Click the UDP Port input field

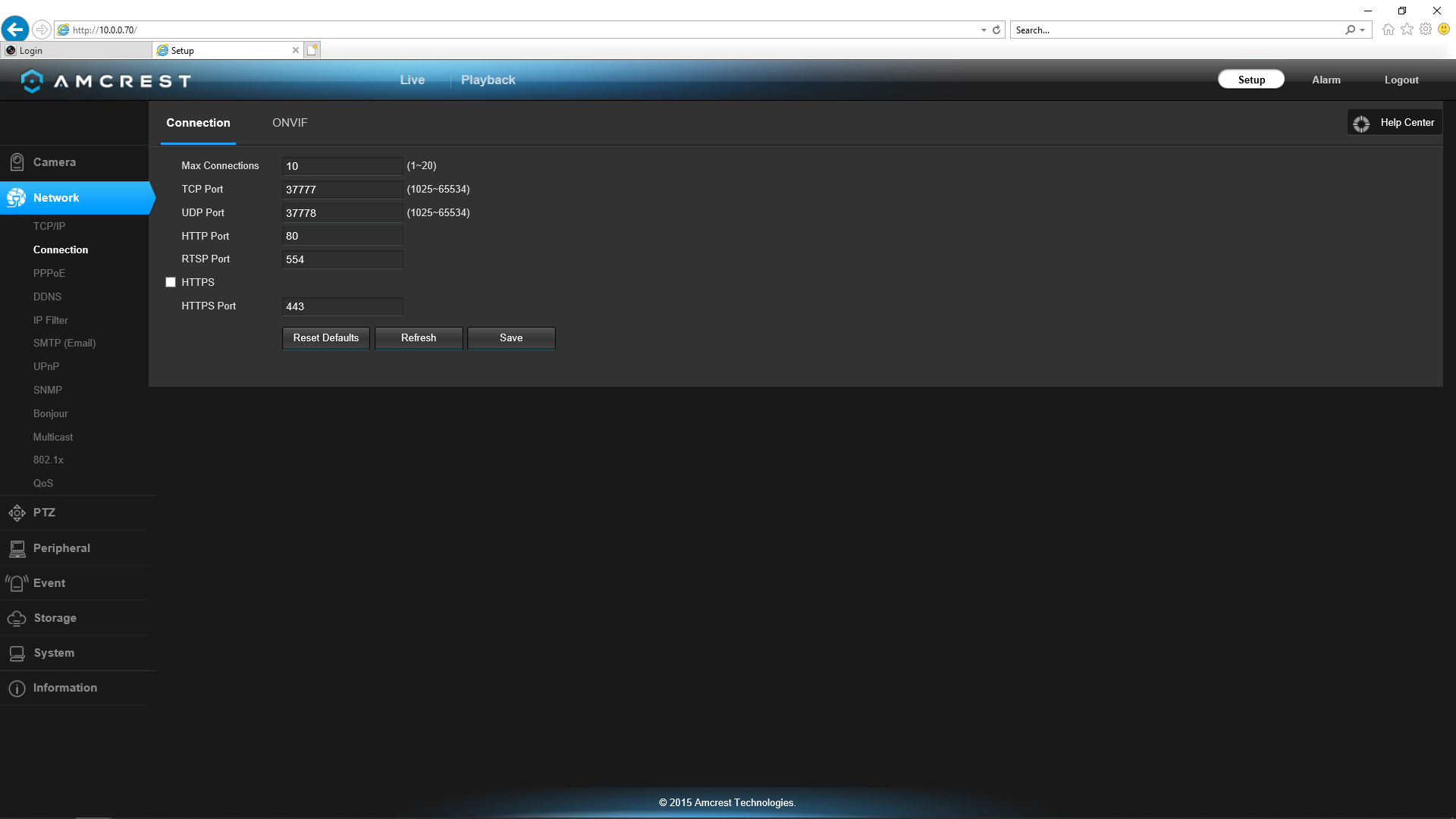(342, 213)
